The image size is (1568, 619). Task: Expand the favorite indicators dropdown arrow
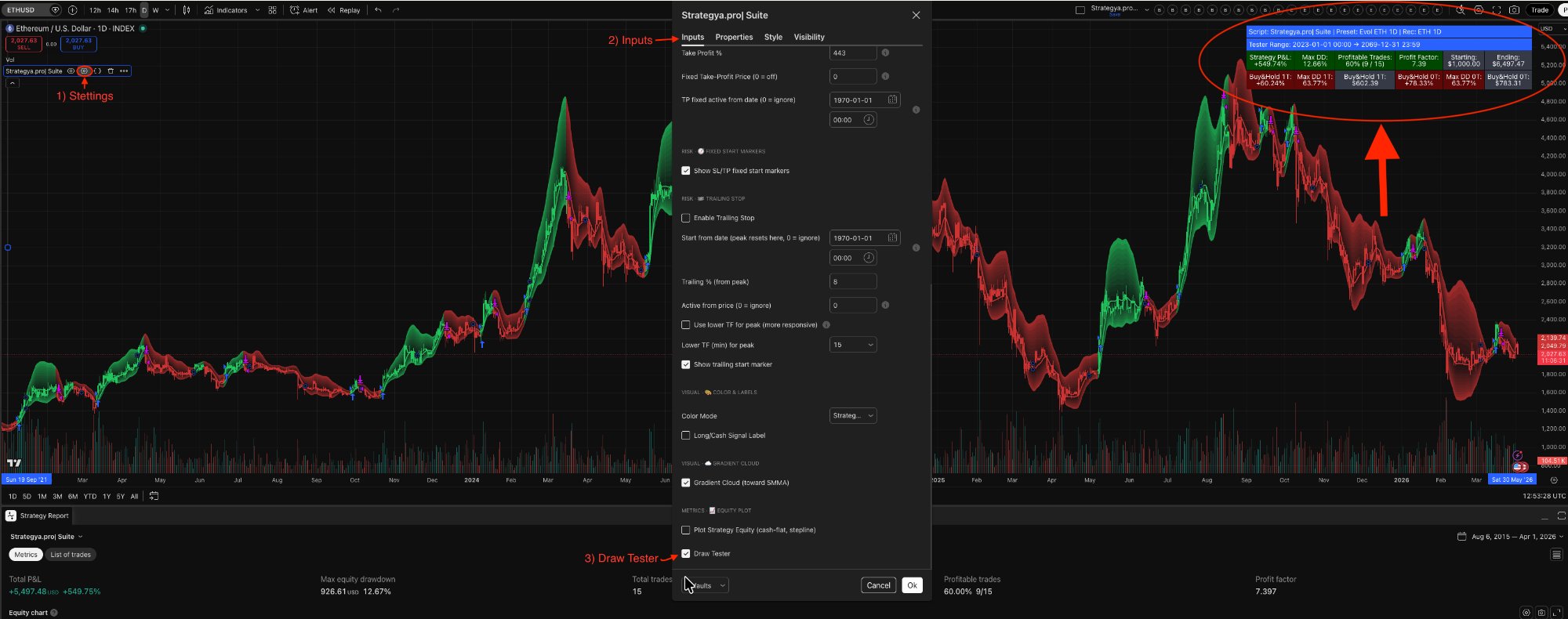257,10
